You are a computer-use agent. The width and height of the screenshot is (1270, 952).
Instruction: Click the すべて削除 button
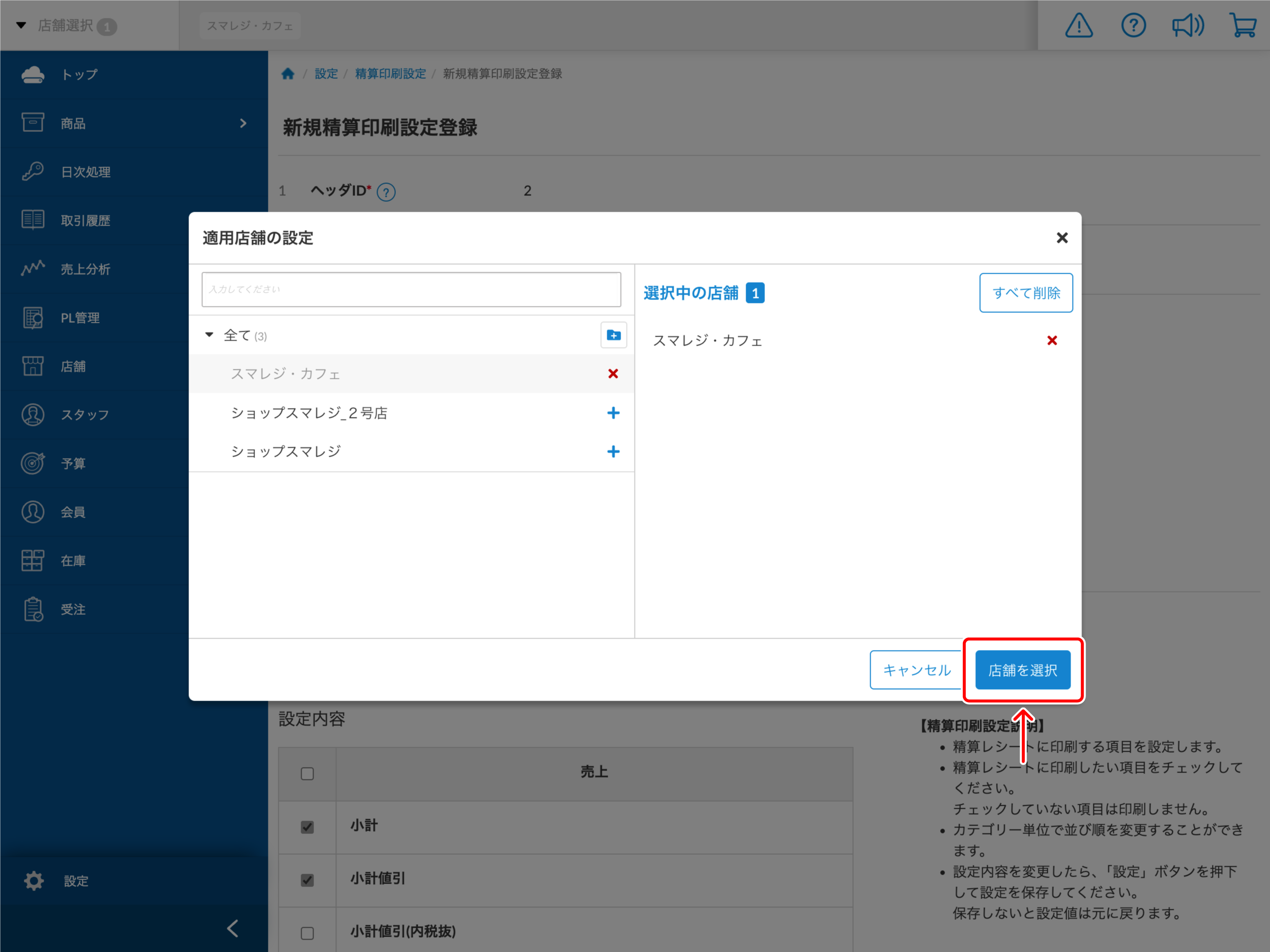pyautogui.click(x=1026, y=293)
